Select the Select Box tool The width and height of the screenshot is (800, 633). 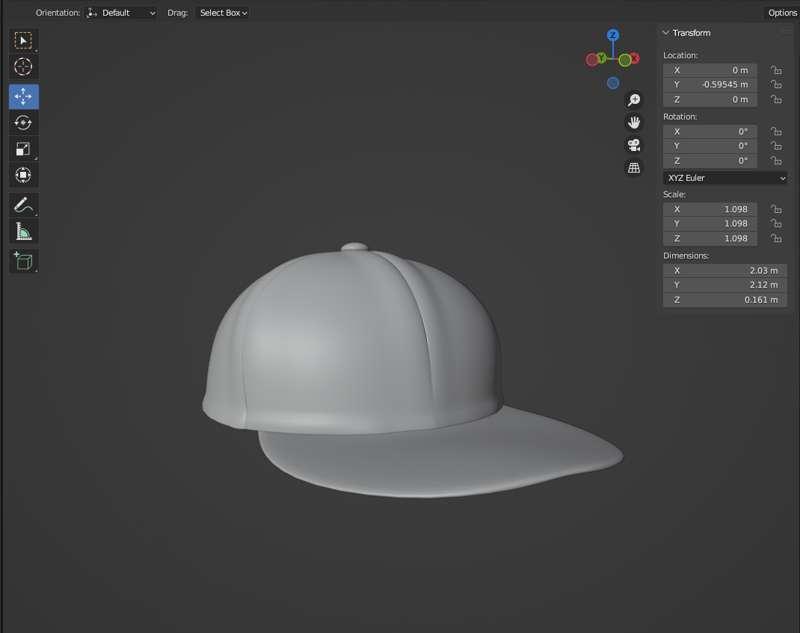pos(23,41)
